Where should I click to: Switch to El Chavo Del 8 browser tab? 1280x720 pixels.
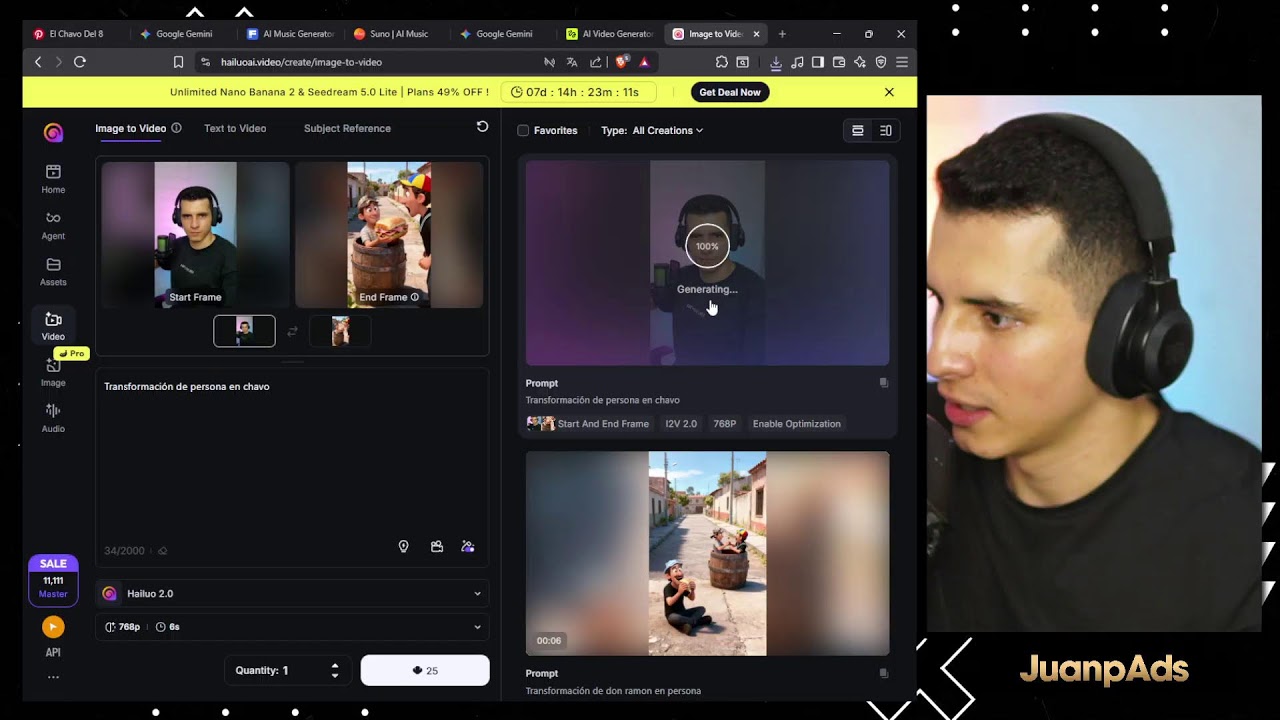[x=76, y=34]
